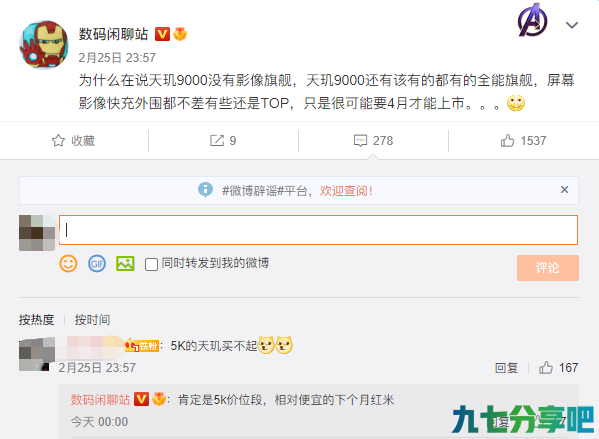Open the Iron Man avatar of 数码闲聊站
The height and width of the screenshot is (439, 599).
(x=44, y=45)
